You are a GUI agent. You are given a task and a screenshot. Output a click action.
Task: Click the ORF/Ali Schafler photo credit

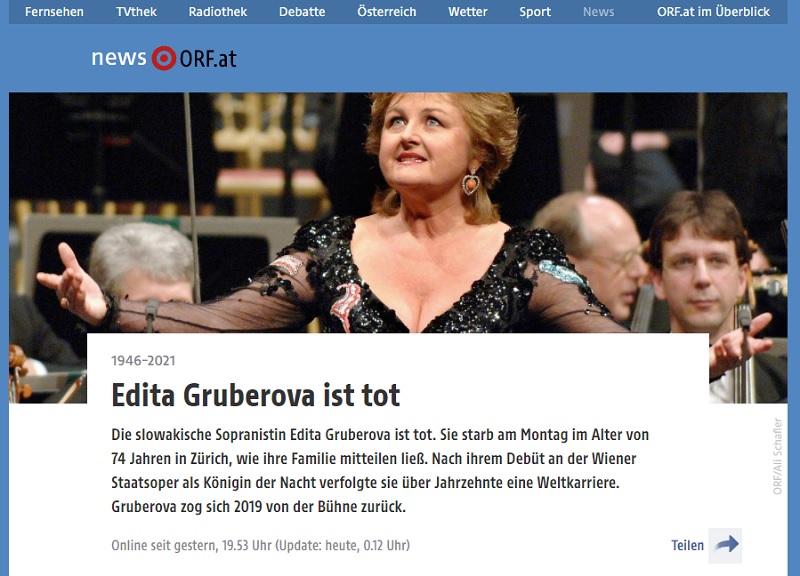click(778, 456)
